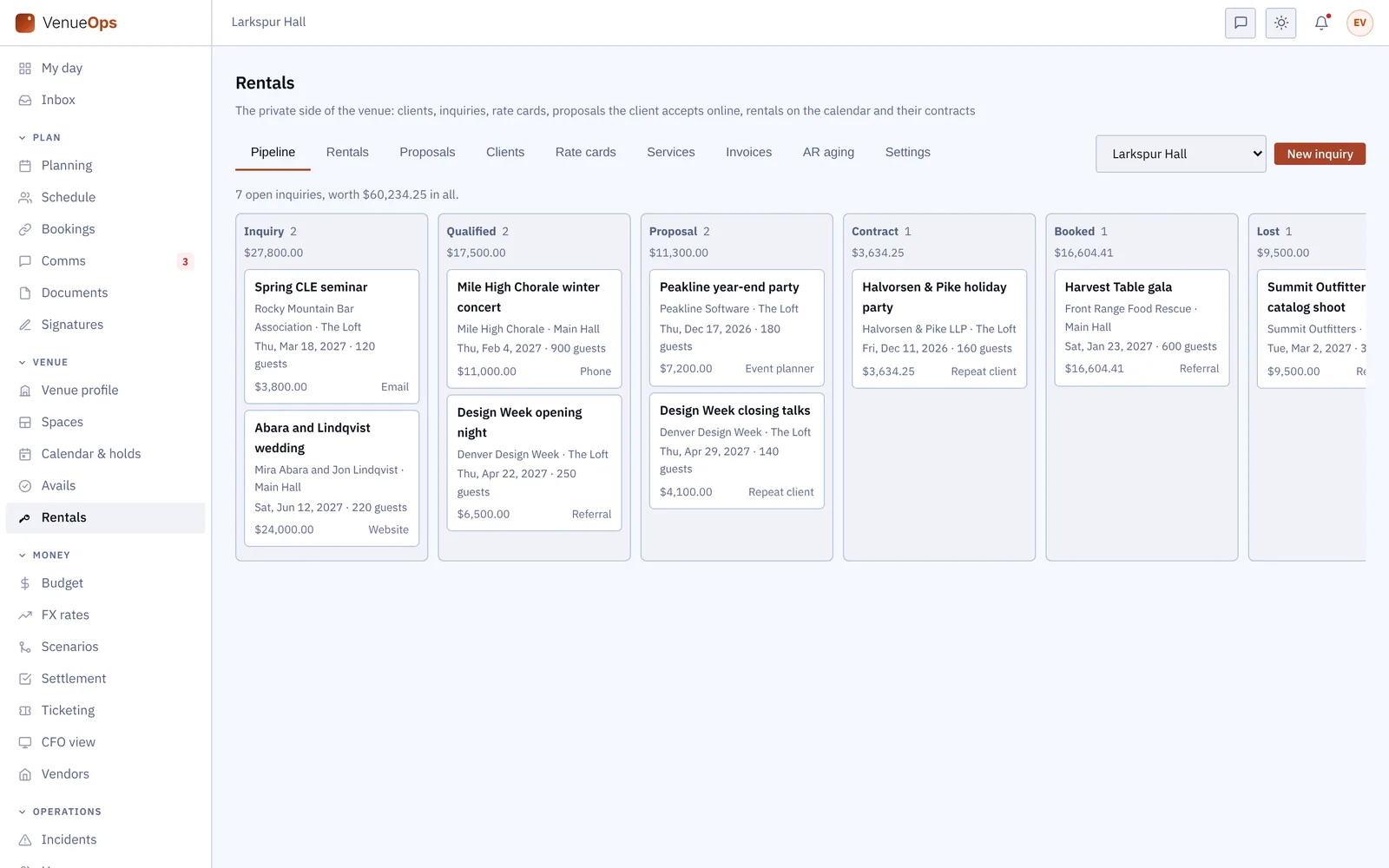Switch to the Rentals tab
1389x868 pixels.
tap(347, 152)
